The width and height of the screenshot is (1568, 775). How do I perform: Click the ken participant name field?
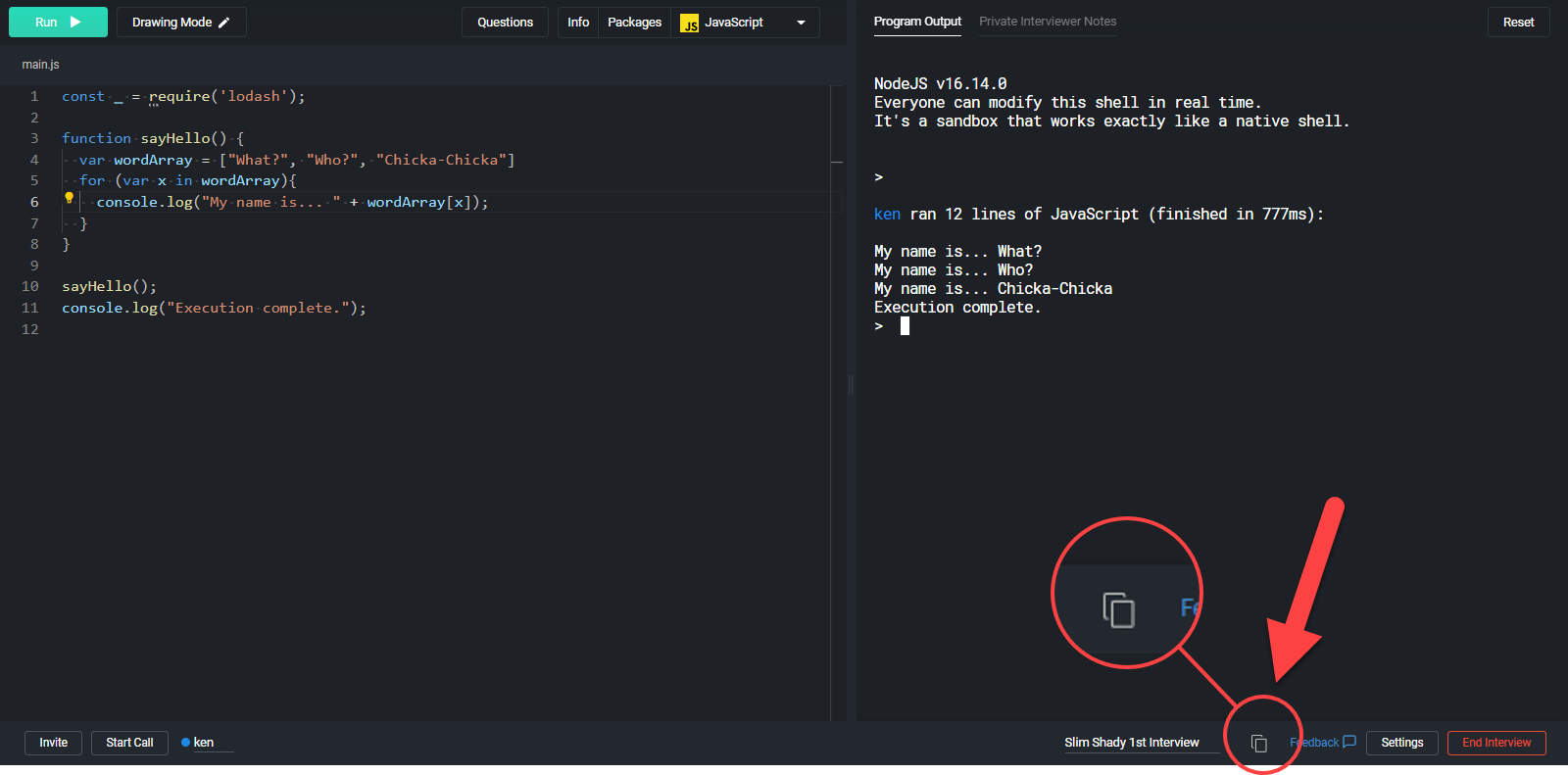click(x=213, y=743)
